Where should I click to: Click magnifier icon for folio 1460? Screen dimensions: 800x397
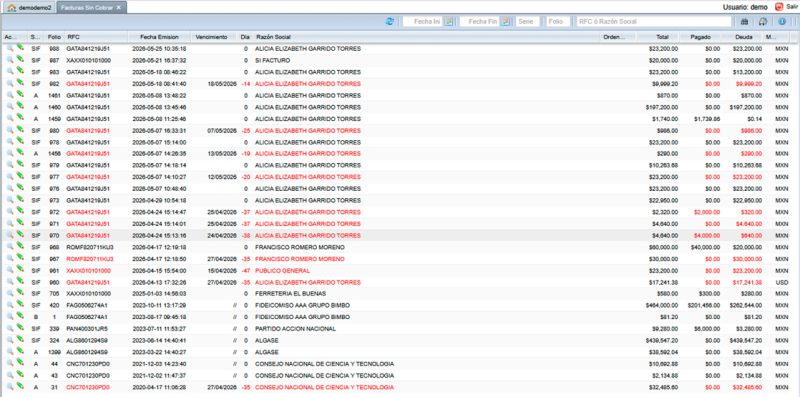pos(10,107)
